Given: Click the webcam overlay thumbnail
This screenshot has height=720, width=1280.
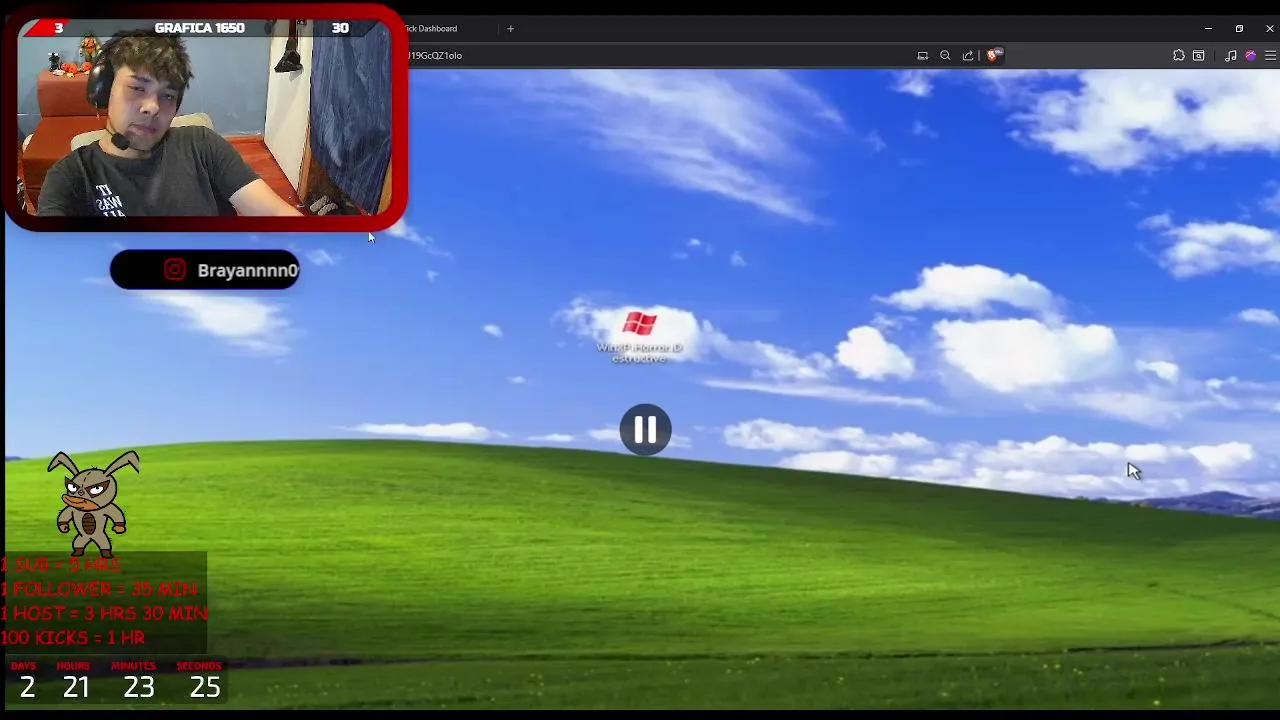Looking at the screenshot, I should pyautogui.click(x=206, y=118).
